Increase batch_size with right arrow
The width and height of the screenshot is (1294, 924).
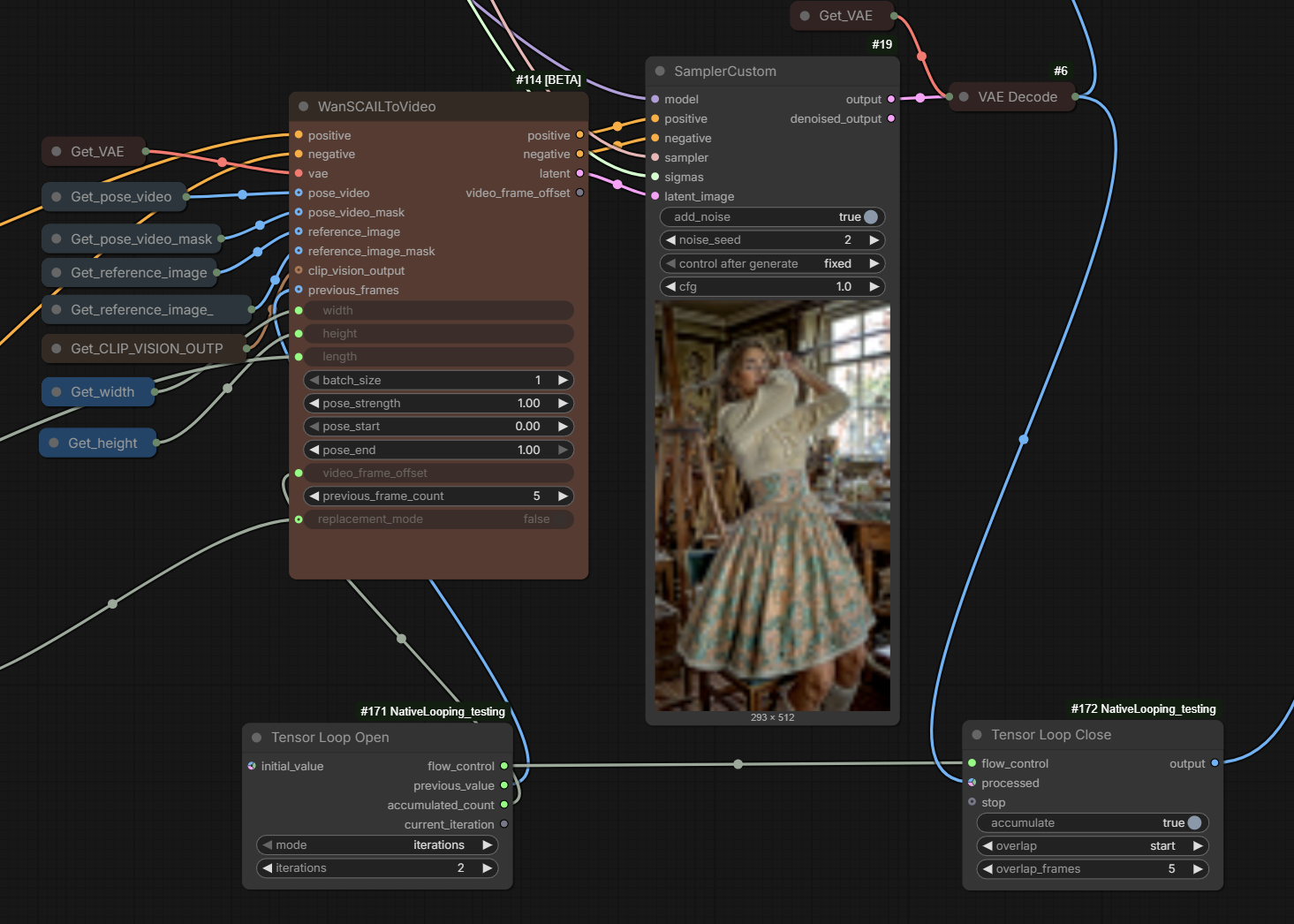[x=563, y=380]
